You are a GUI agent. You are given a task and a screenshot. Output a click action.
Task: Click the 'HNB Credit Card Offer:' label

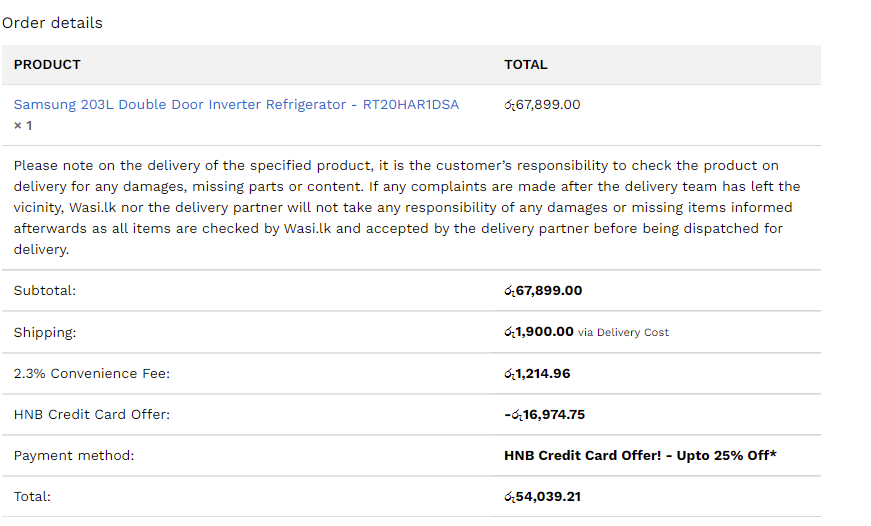[92, 414]
